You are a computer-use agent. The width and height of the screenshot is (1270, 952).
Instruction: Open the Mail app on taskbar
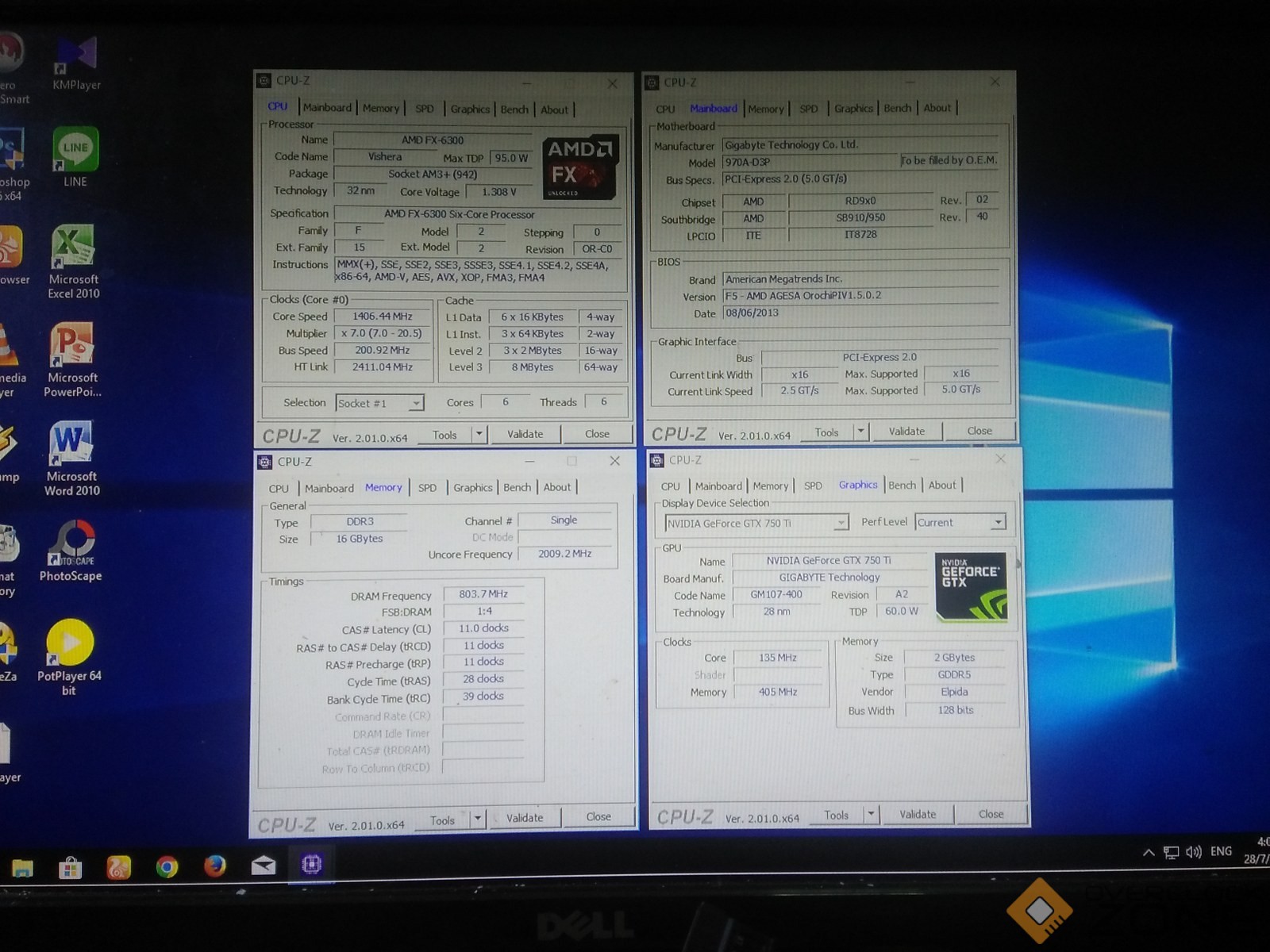coord(264,865)
